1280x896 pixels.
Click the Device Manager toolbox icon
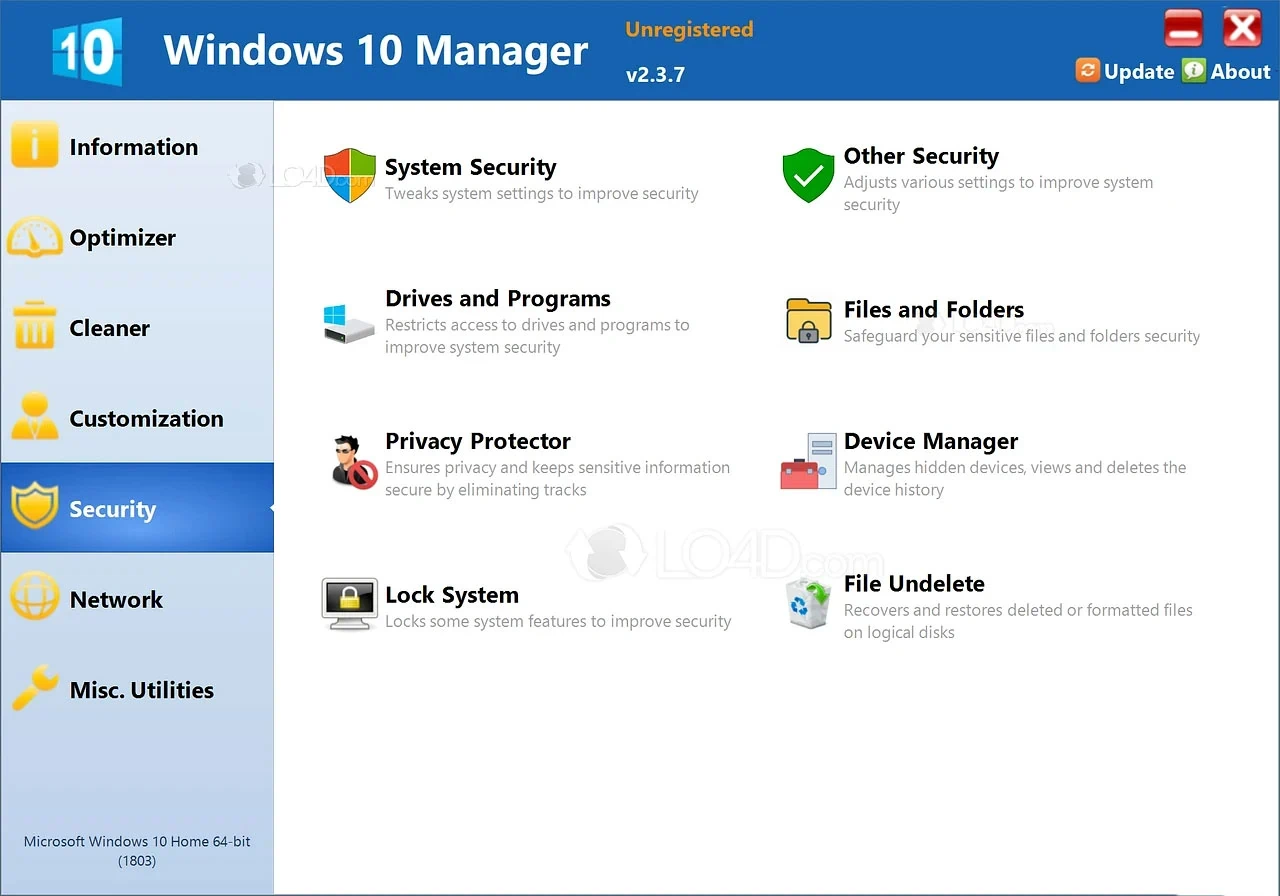[808, 462]
